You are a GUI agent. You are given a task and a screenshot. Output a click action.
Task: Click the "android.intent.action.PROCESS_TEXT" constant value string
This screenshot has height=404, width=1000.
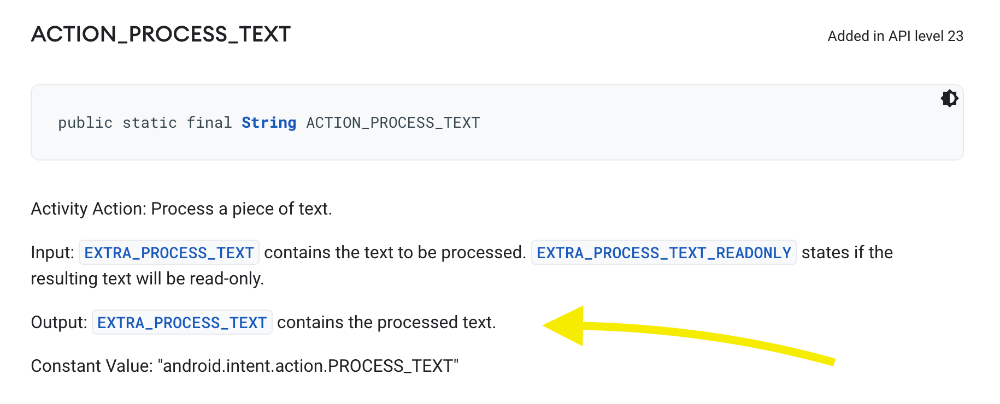pos(307,366)
